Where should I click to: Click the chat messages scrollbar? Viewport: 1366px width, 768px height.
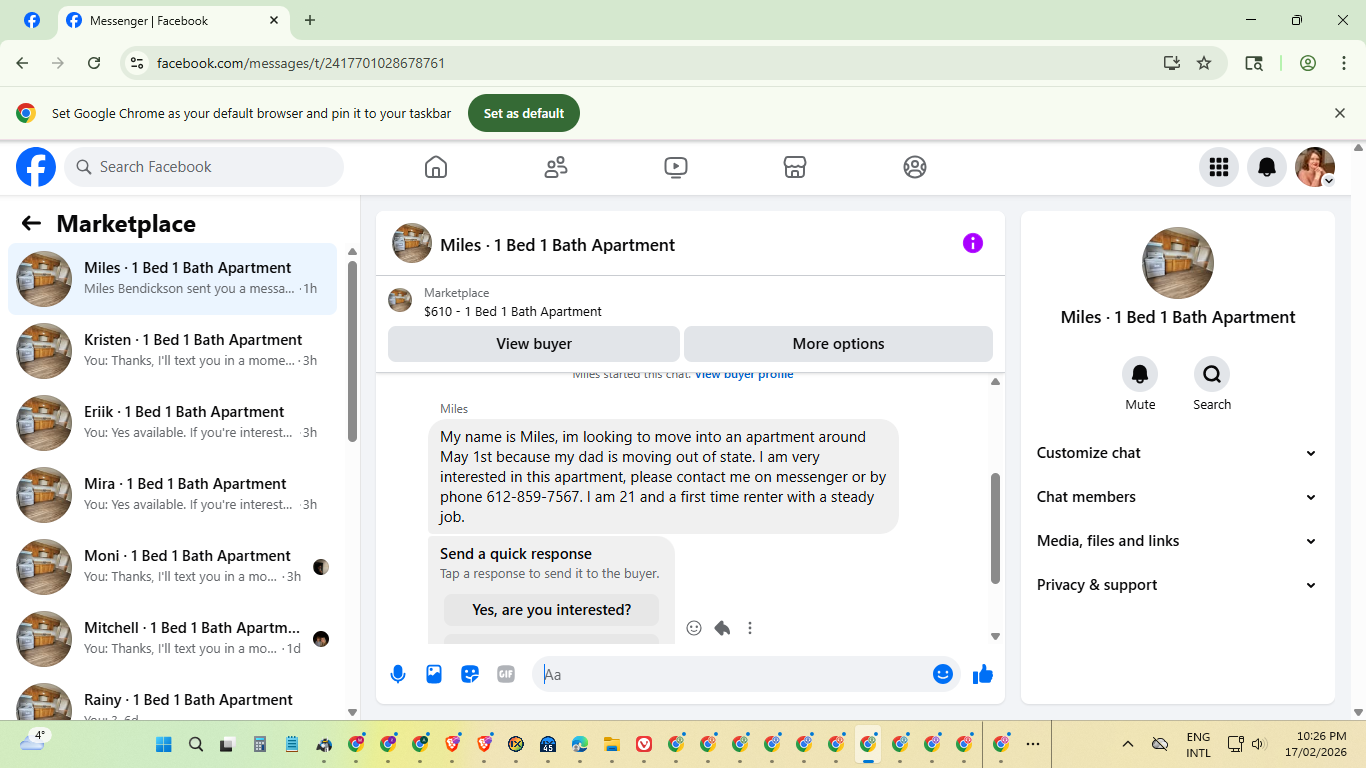click(995, 528)
